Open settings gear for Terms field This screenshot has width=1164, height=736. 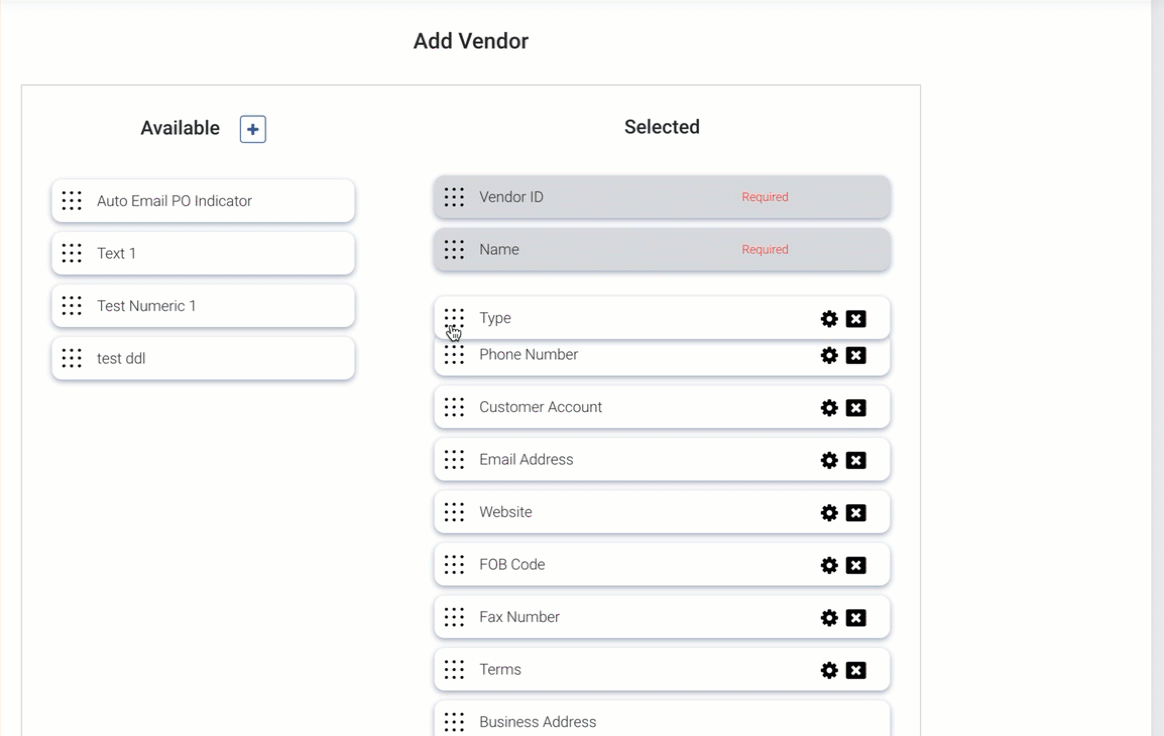[x=829, y=670]
